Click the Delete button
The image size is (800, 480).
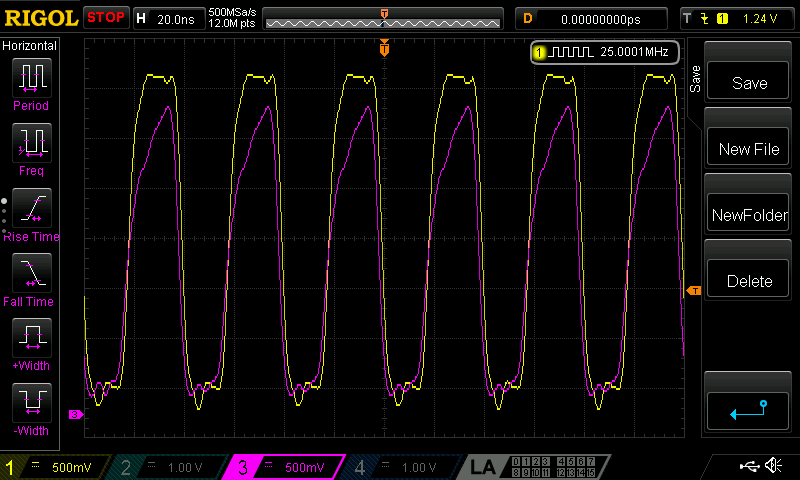tap(748, 279)
